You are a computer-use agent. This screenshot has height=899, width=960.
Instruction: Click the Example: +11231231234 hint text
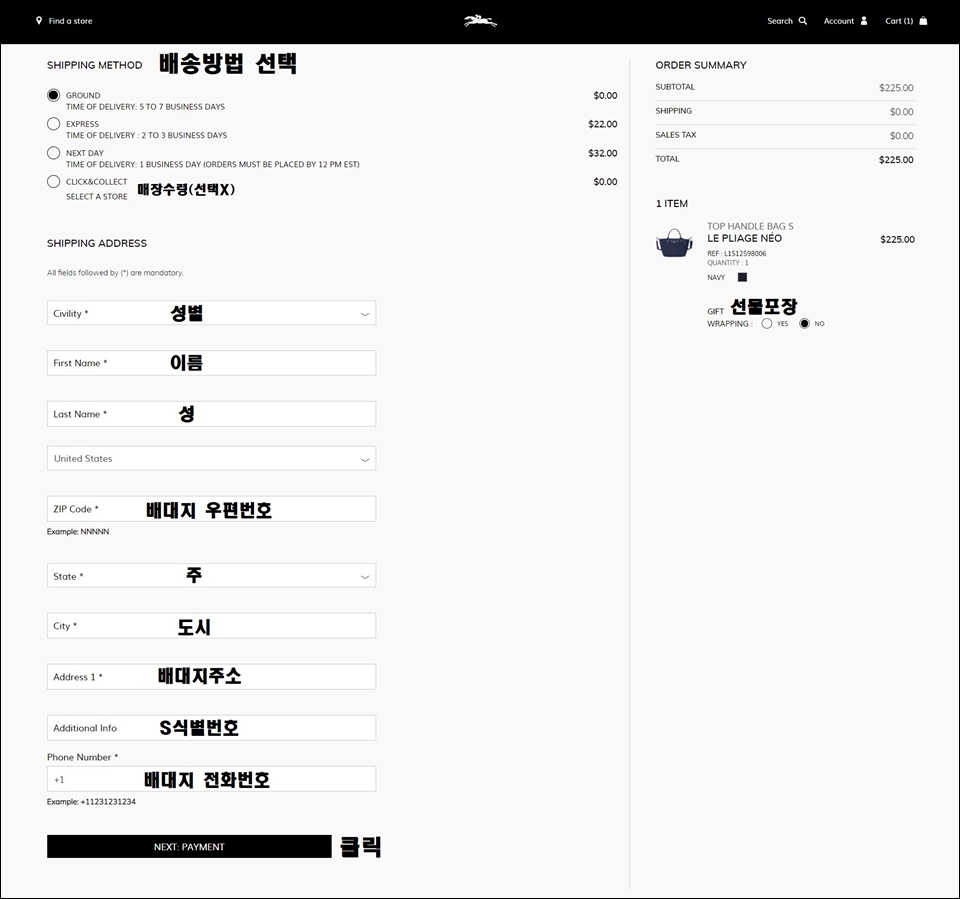(91, 802)
